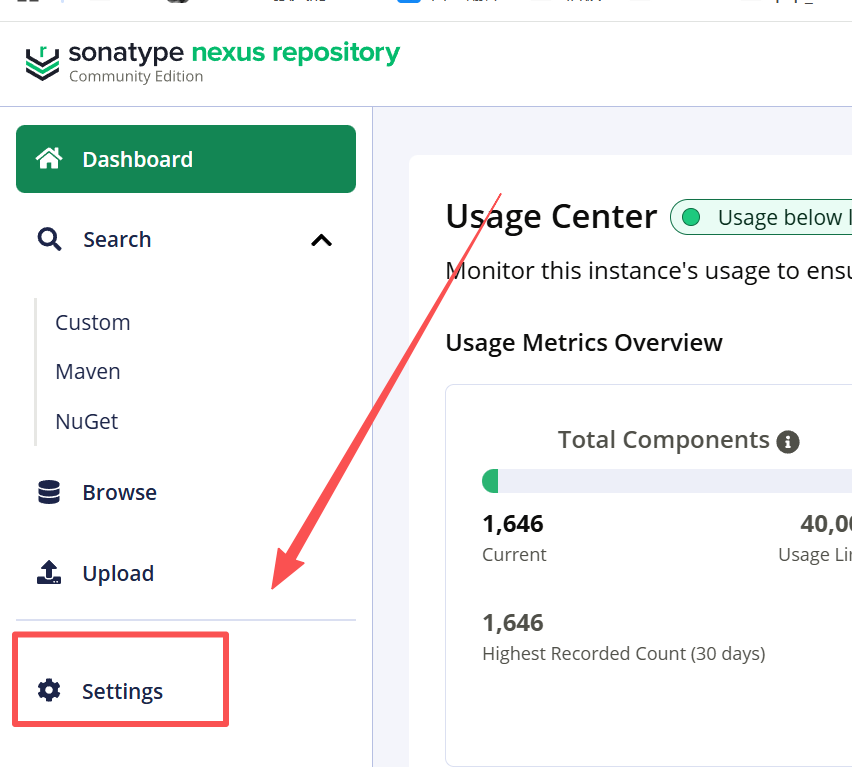This screenshot has width=852, height=767.
Task: Select NuGet search
Action: [87, 422]
